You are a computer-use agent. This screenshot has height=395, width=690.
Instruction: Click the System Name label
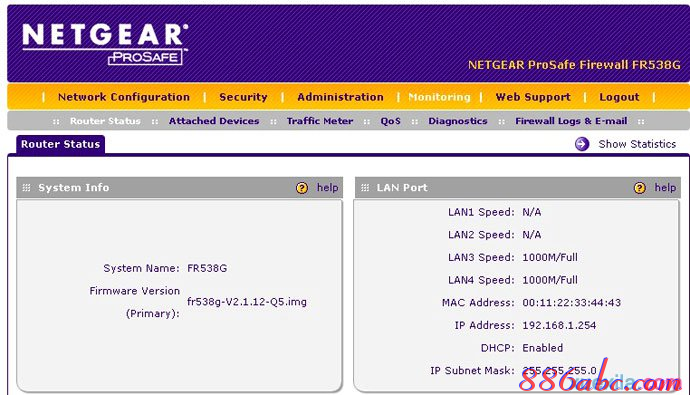[x=141, y=268]
